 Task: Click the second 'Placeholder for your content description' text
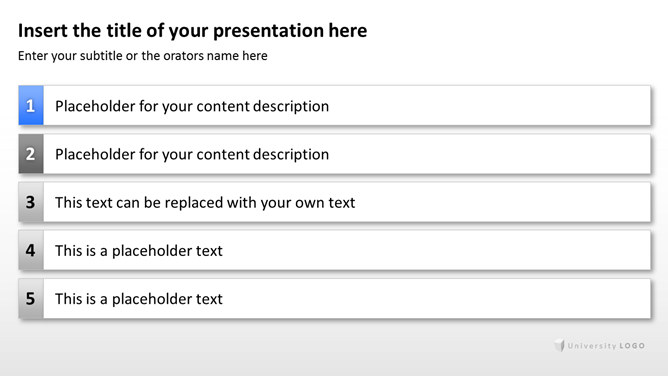[x=192, y=154]
